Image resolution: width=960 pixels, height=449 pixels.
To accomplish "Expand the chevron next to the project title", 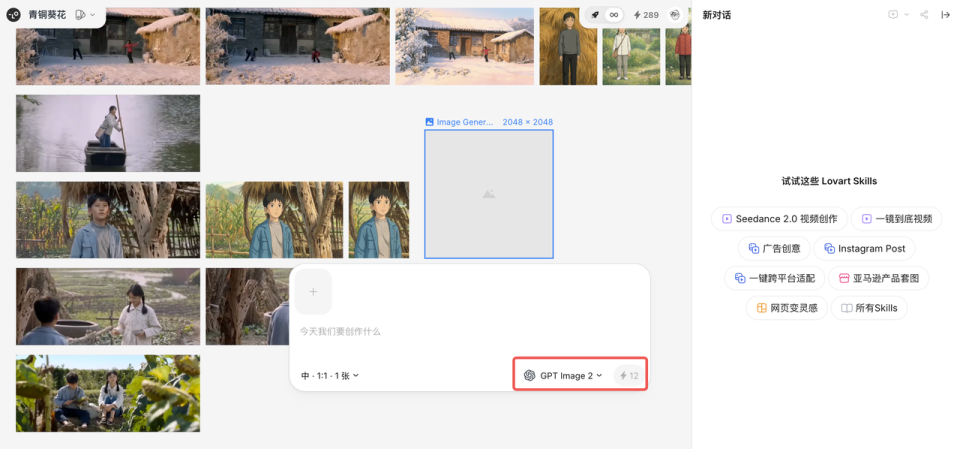I will pyautogui.click(x=92, y=15).
